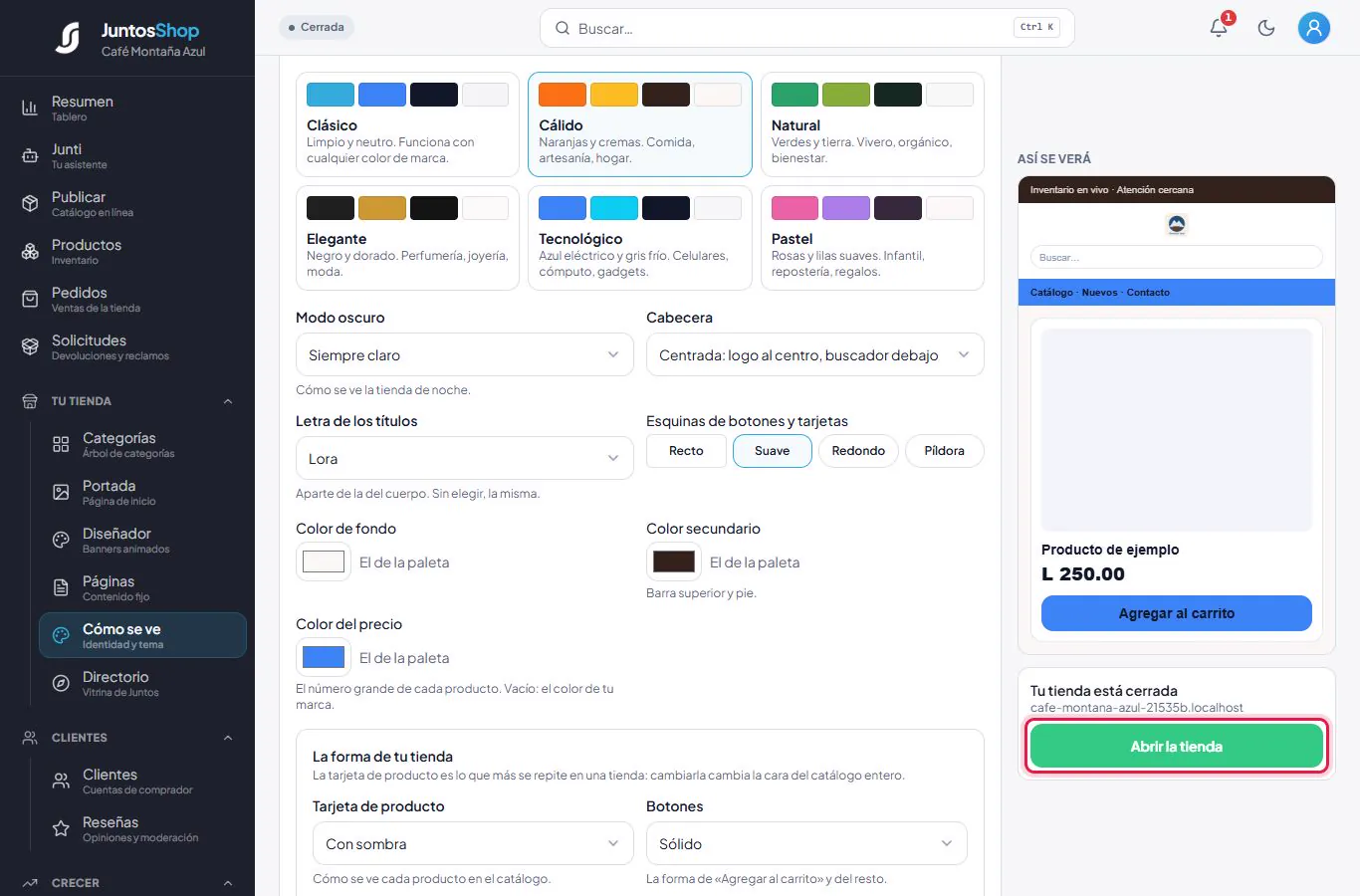Click the Solicitudes package icon
Screen dimensions: 1360x896
coord(30,346)
